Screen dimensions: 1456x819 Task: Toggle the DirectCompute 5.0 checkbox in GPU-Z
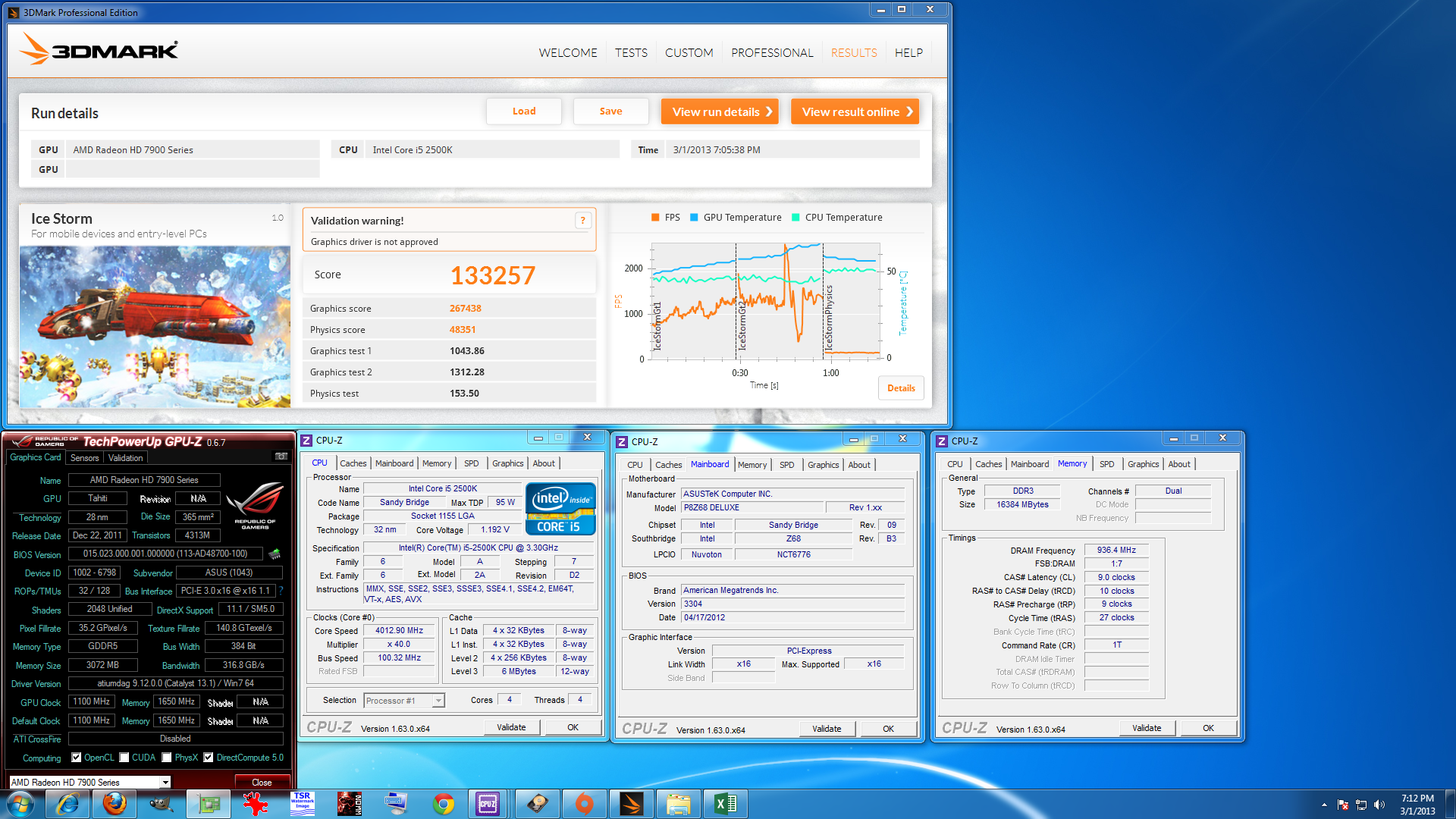(208, 757)
